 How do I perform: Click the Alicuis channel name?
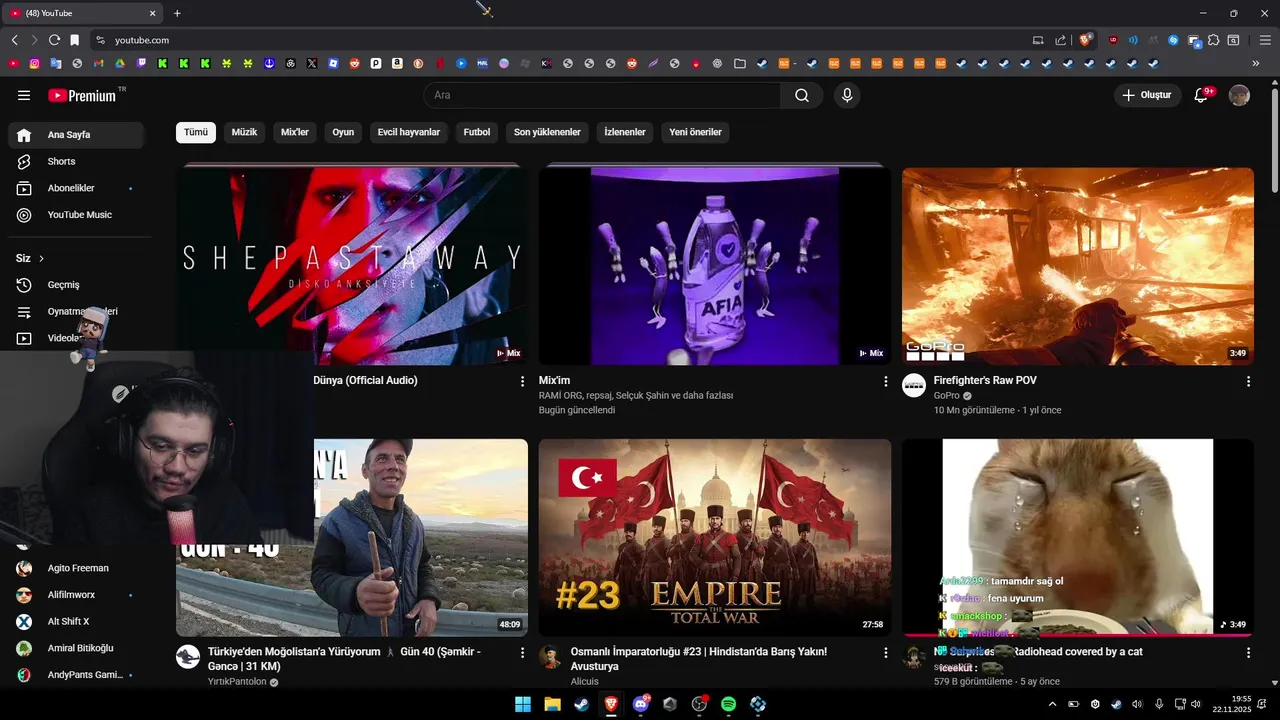(x=585, y=682)
